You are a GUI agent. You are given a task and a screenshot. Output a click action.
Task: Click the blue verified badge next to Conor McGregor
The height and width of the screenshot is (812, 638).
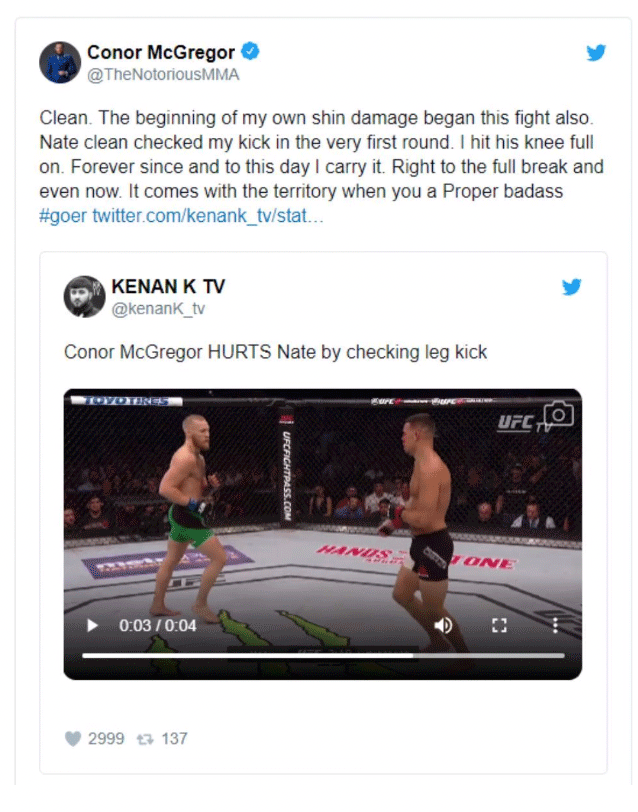pos(251,51)
